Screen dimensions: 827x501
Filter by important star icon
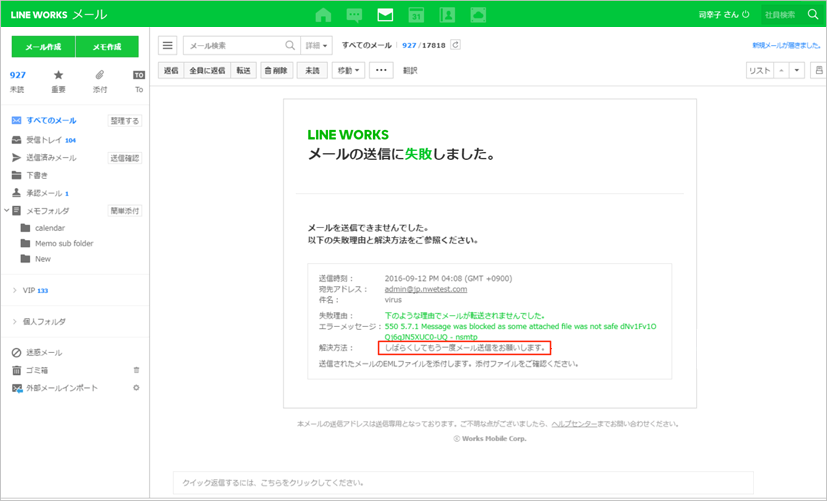58,75
